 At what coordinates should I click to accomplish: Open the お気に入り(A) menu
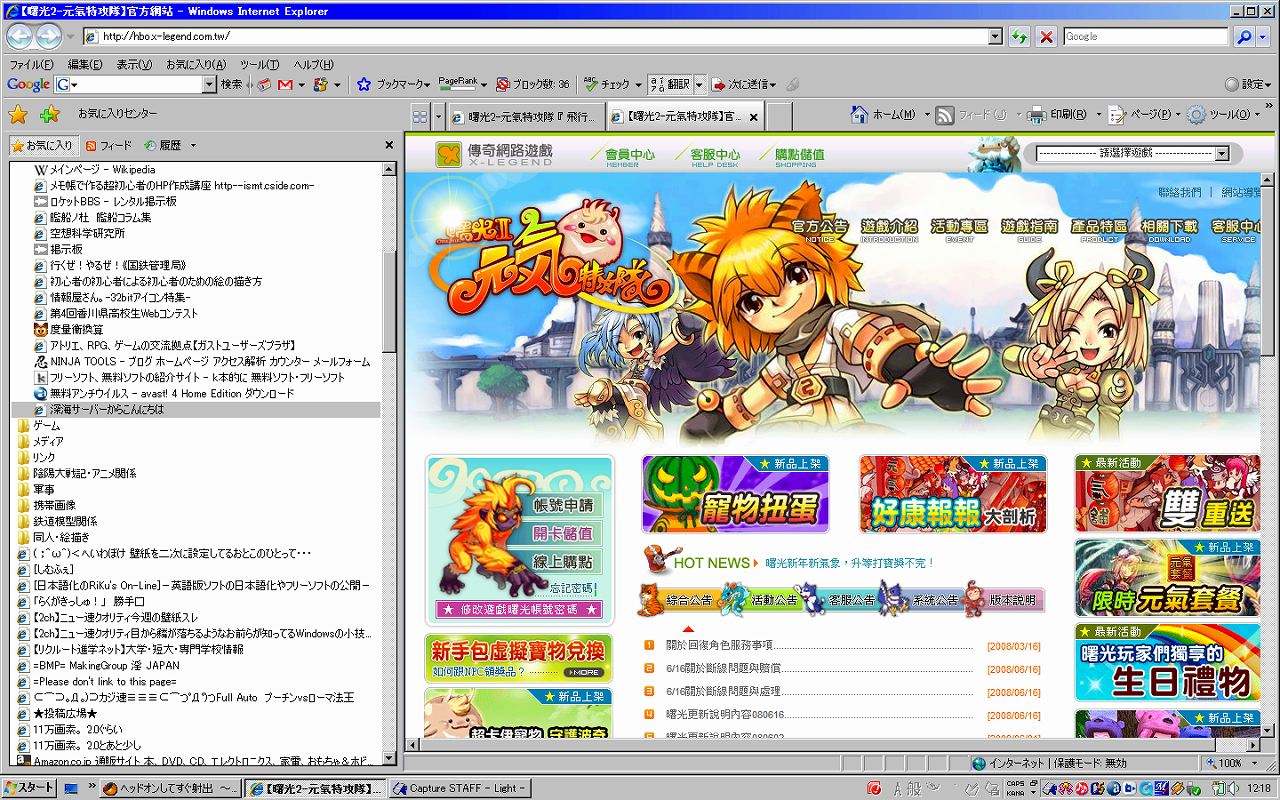196,64
